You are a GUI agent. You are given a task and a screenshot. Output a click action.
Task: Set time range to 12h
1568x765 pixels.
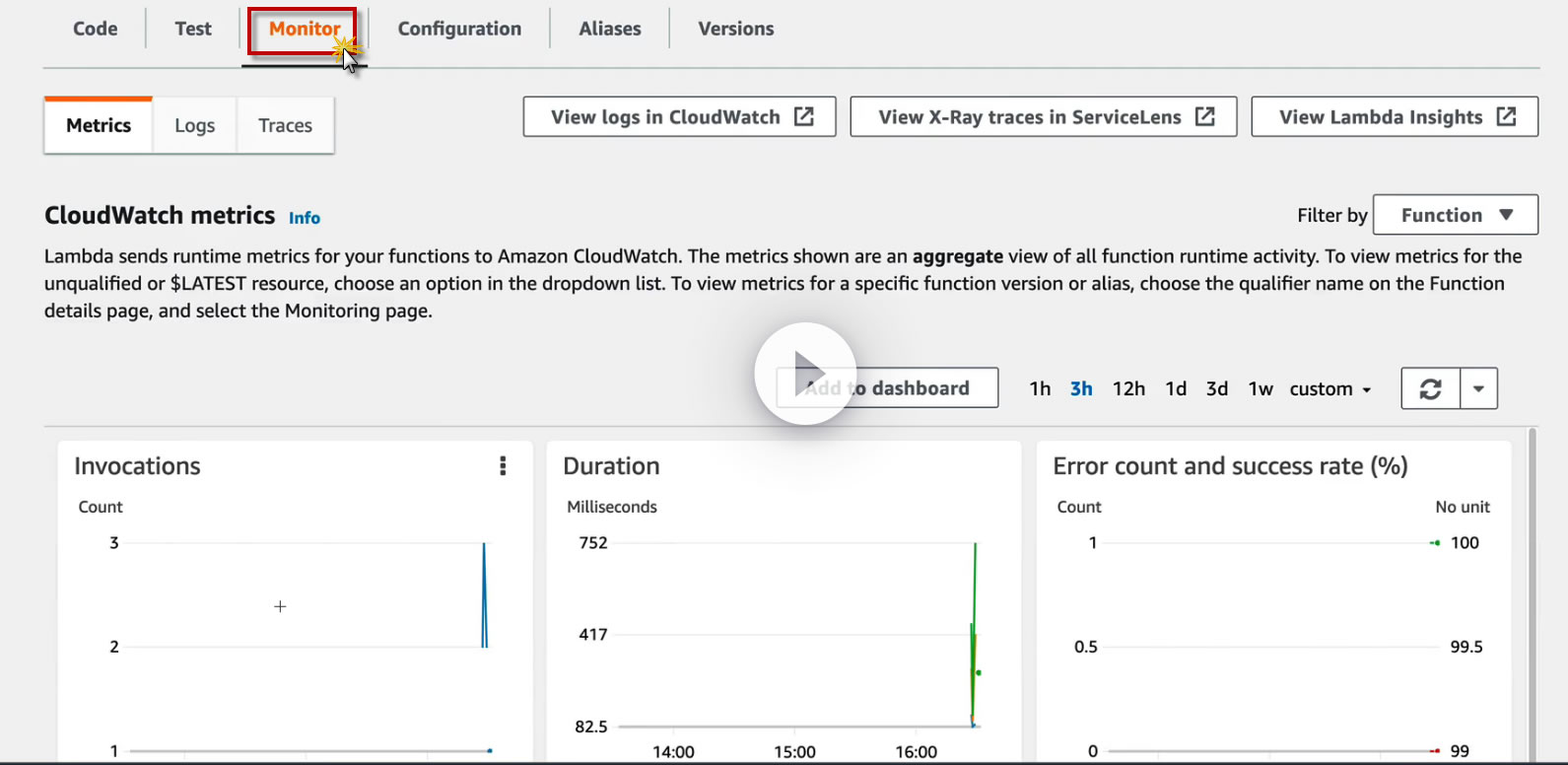(1128, 388)
